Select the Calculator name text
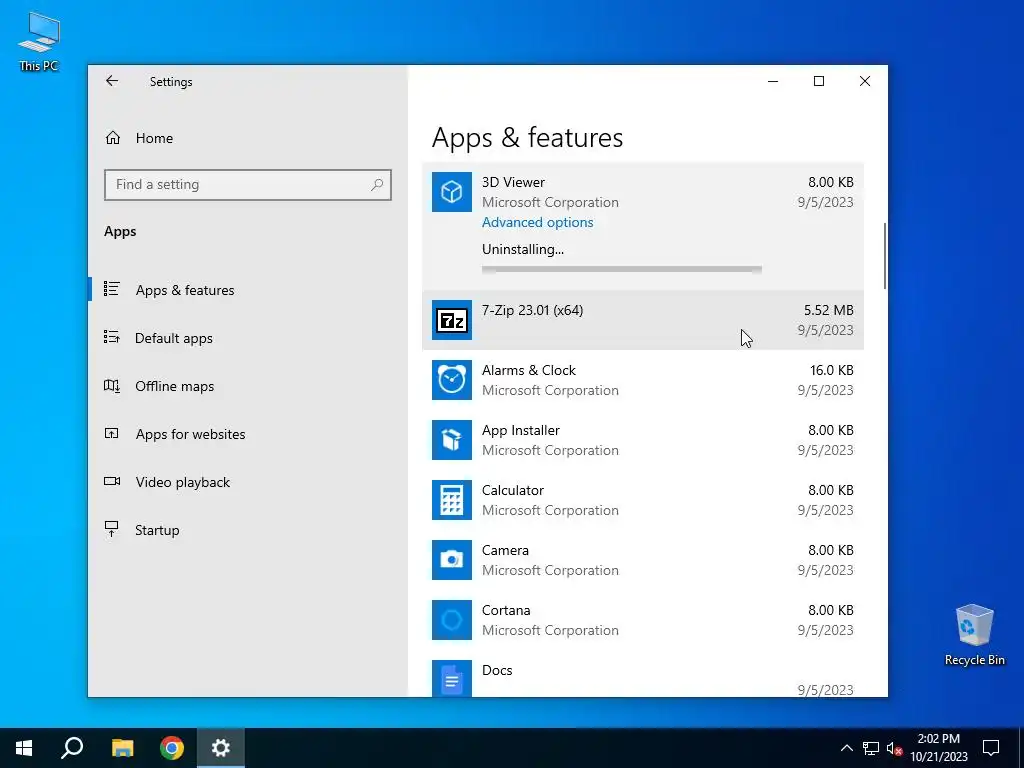 tap(513, 490)
